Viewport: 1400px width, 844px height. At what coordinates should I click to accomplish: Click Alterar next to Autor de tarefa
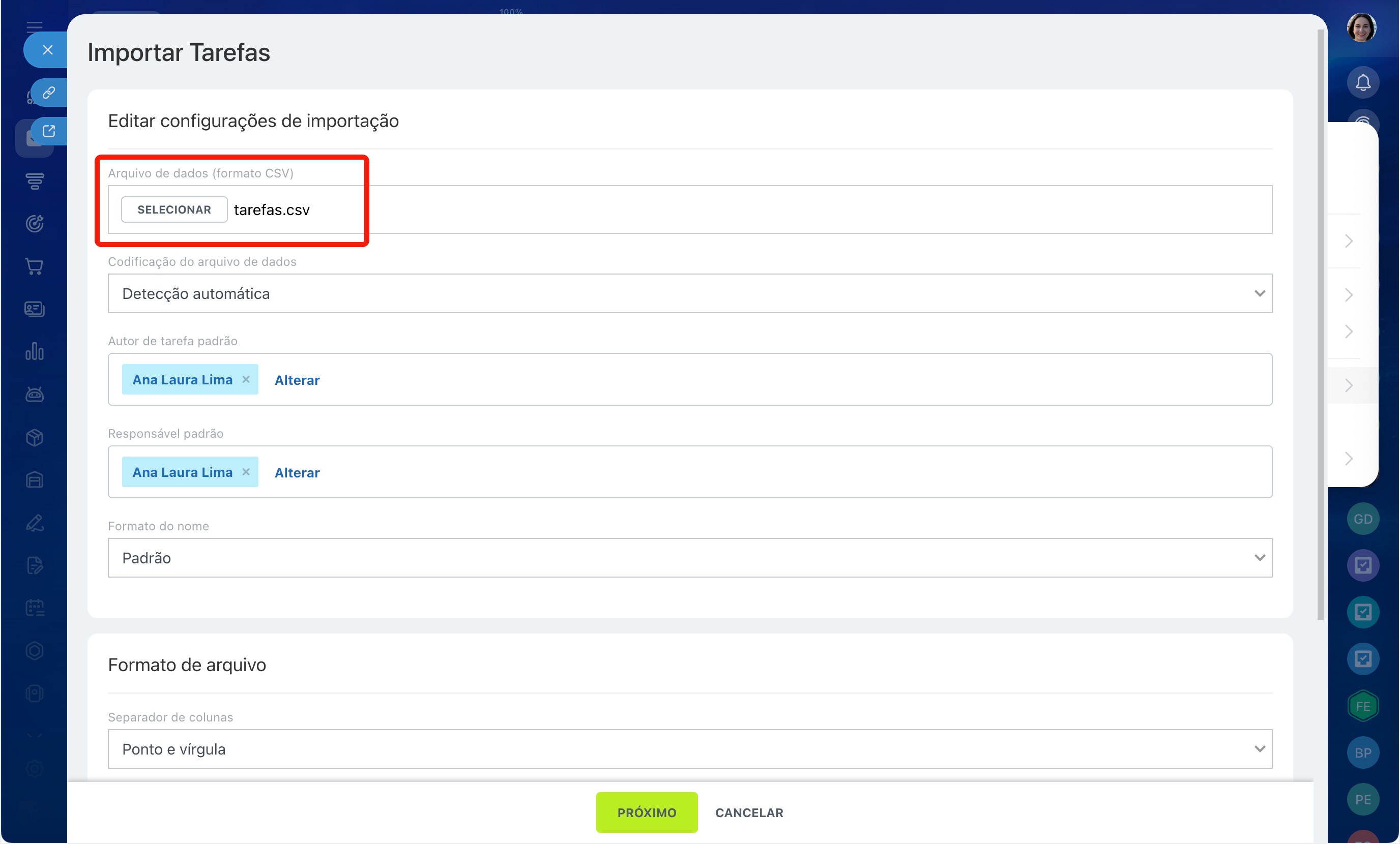(297, 380)
